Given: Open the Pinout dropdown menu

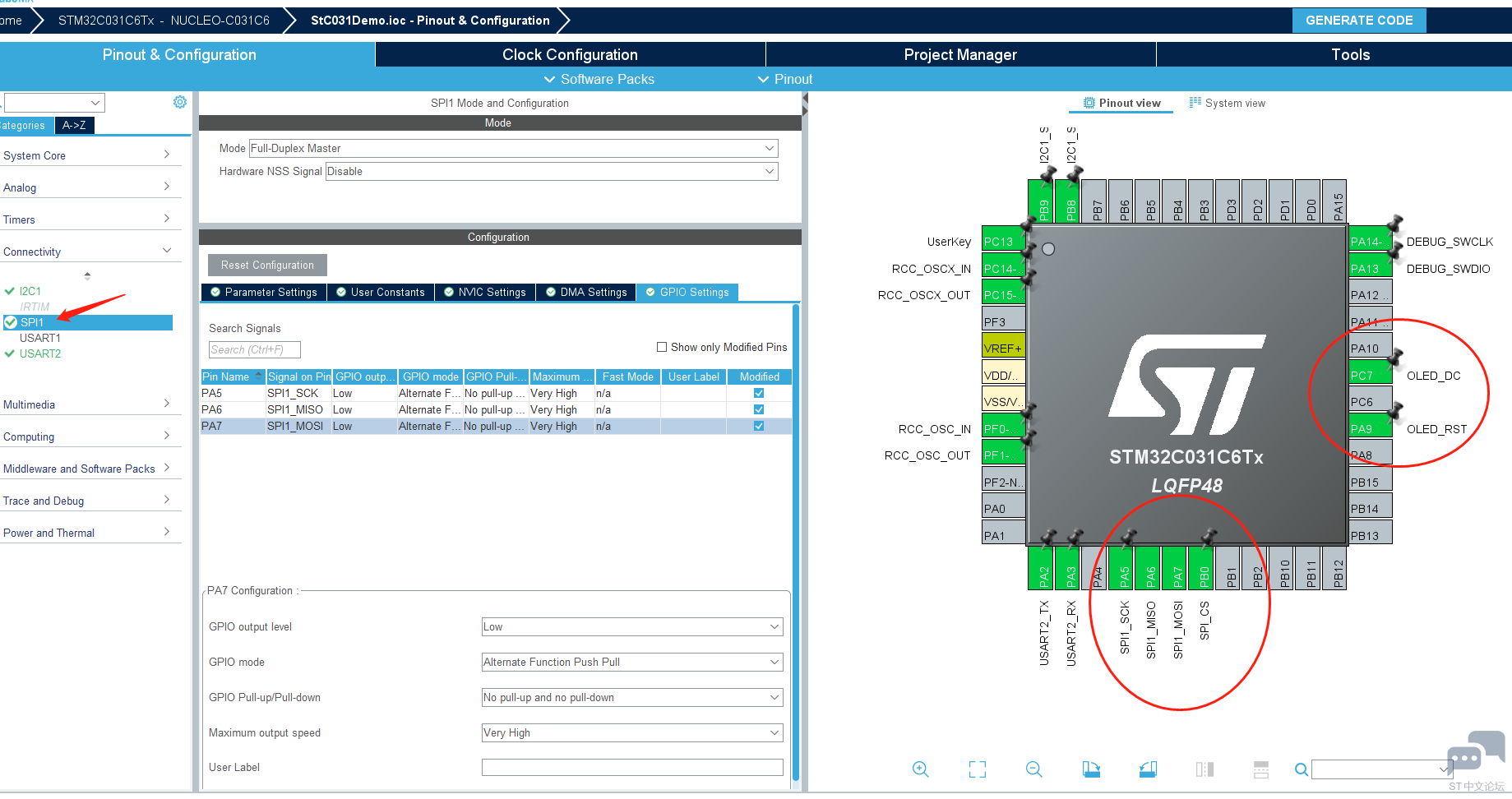Looking at the screenshot, I should [784, 79].
